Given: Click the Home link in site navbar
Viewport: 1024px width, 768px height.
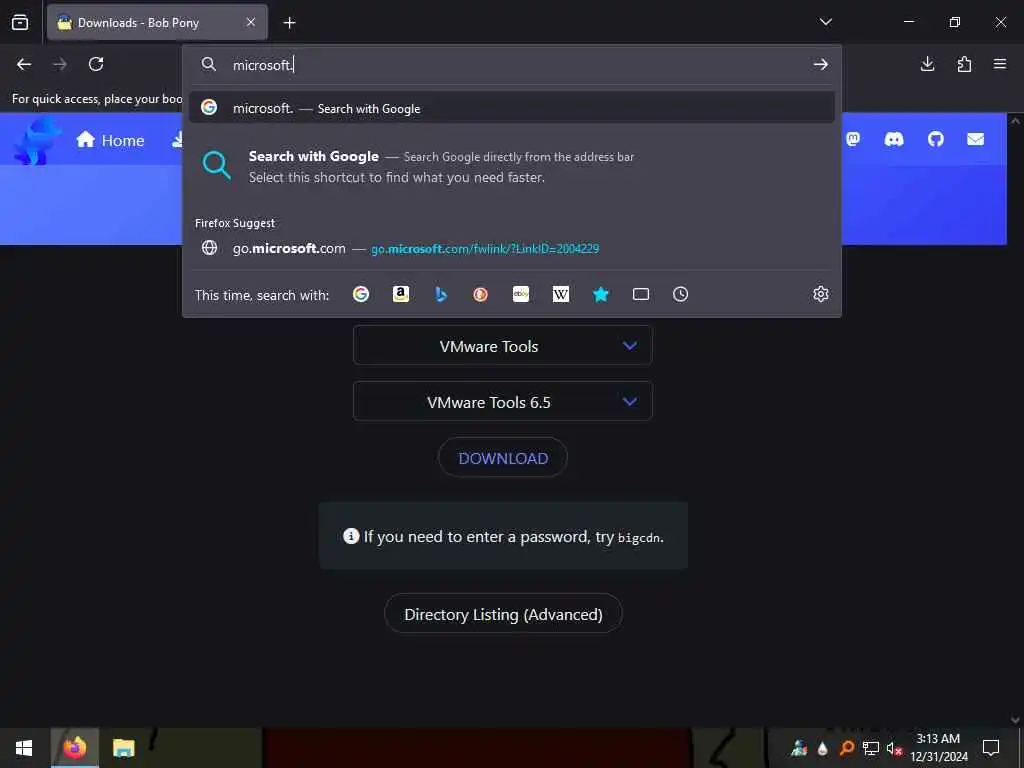Looking at the screenshot, I should (110, 140).
